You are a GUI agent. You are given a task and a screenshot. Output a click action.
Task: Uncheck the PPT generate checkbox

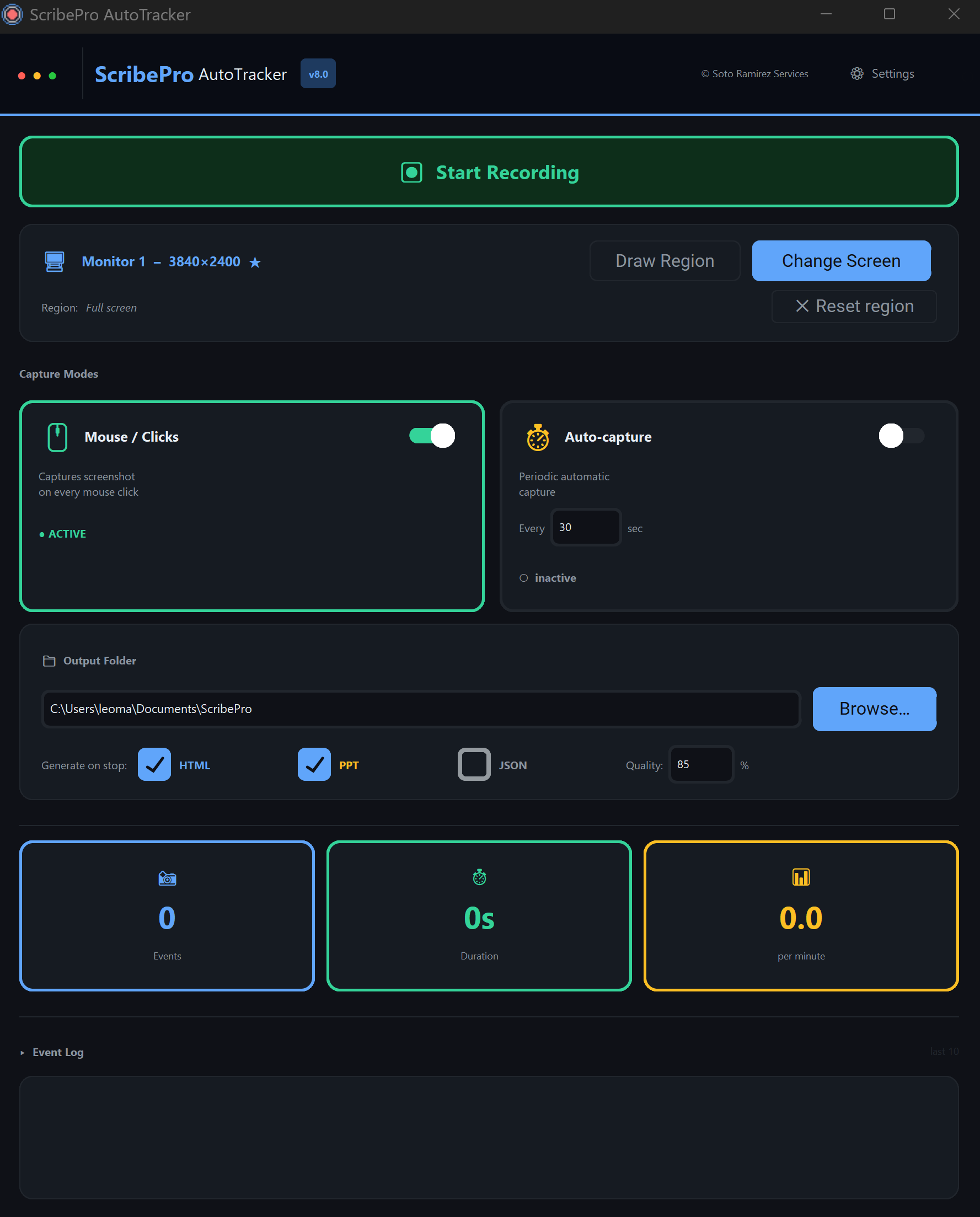pyautogui.click(x=314, y=764)
